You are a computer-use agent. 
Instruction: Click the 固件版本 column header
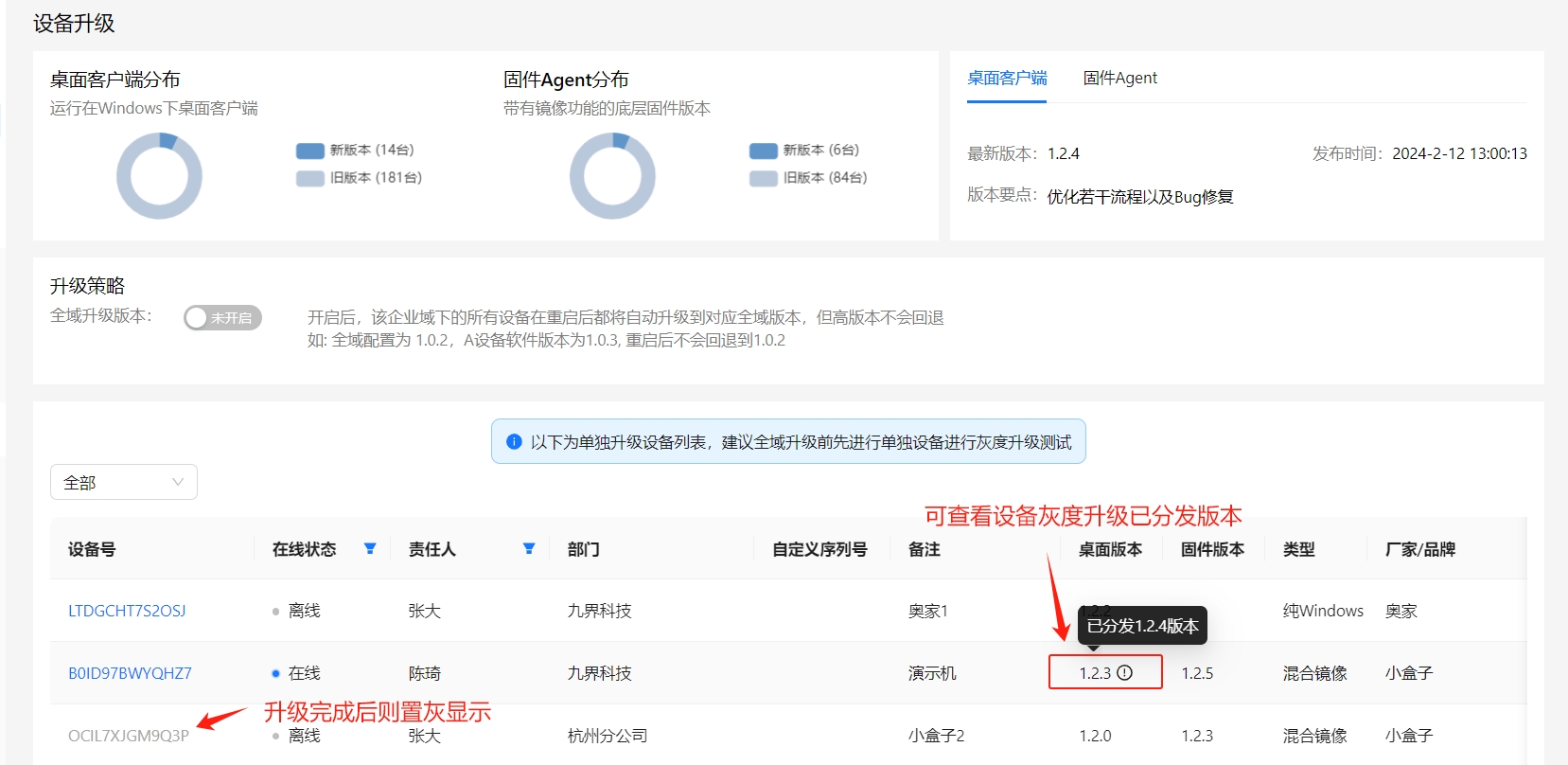click(x=1212, y=549)
